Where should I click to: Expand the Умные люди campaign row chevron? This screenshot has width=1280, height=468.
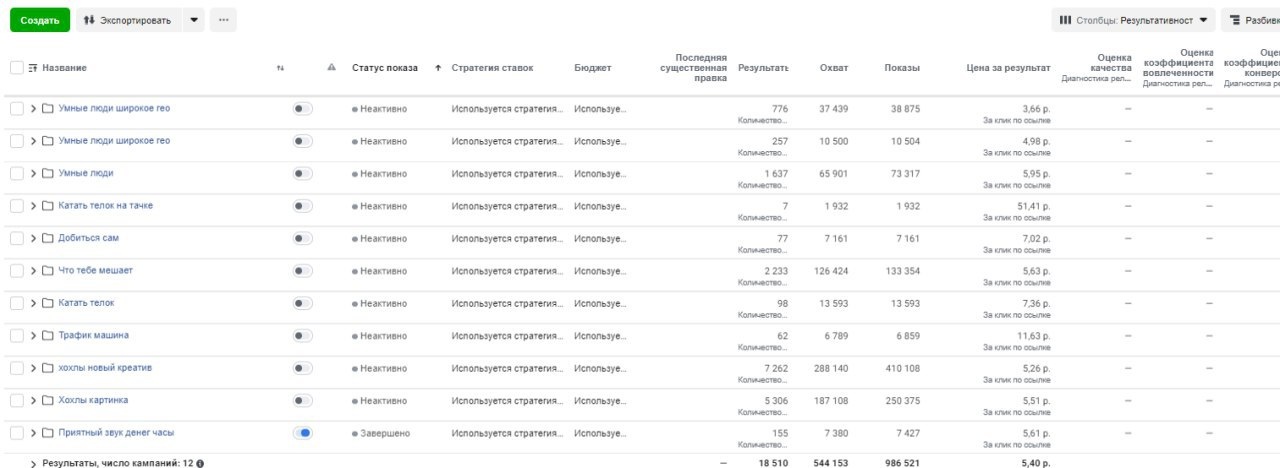33,173
